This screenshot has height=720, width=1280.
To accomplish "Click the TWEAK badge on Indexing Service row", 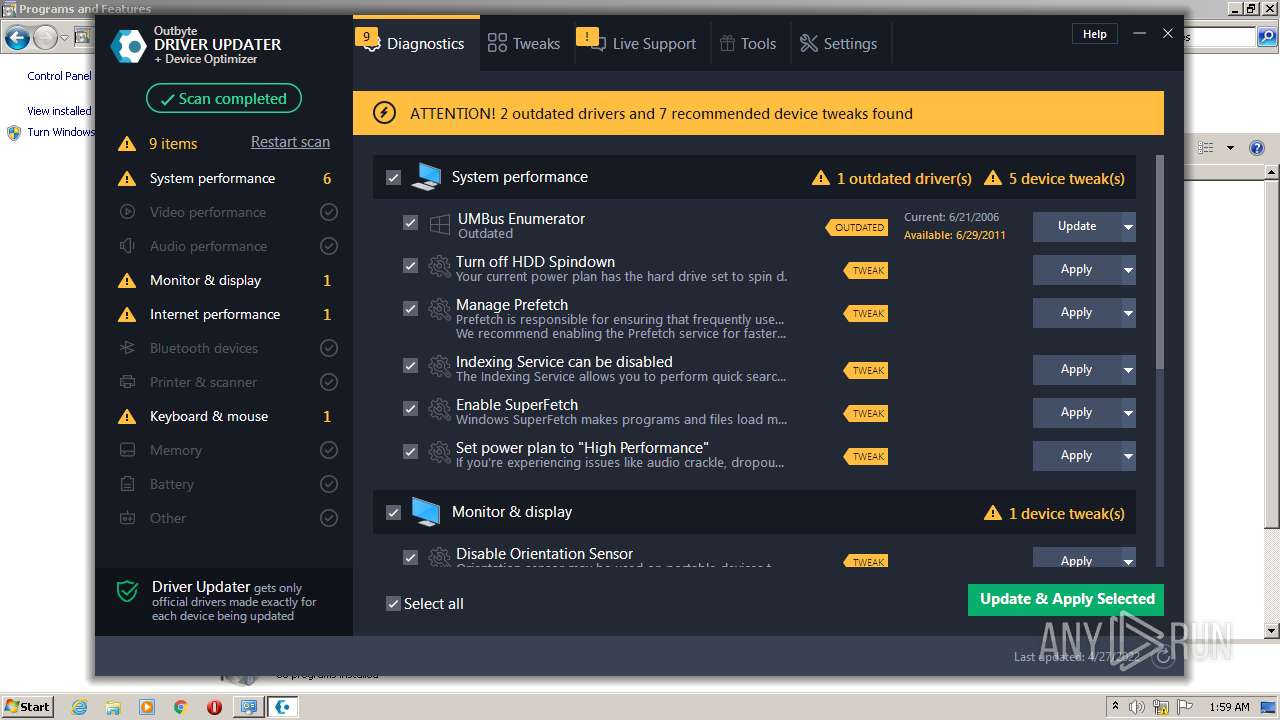I will click(x=865, y=370).
